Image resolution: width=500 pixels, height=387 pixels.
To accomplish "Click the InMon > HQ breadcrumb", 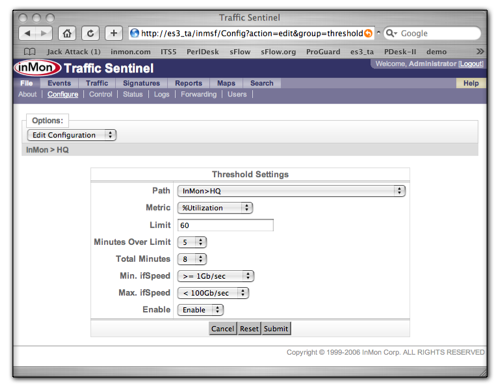I will (x=47, y=150).
